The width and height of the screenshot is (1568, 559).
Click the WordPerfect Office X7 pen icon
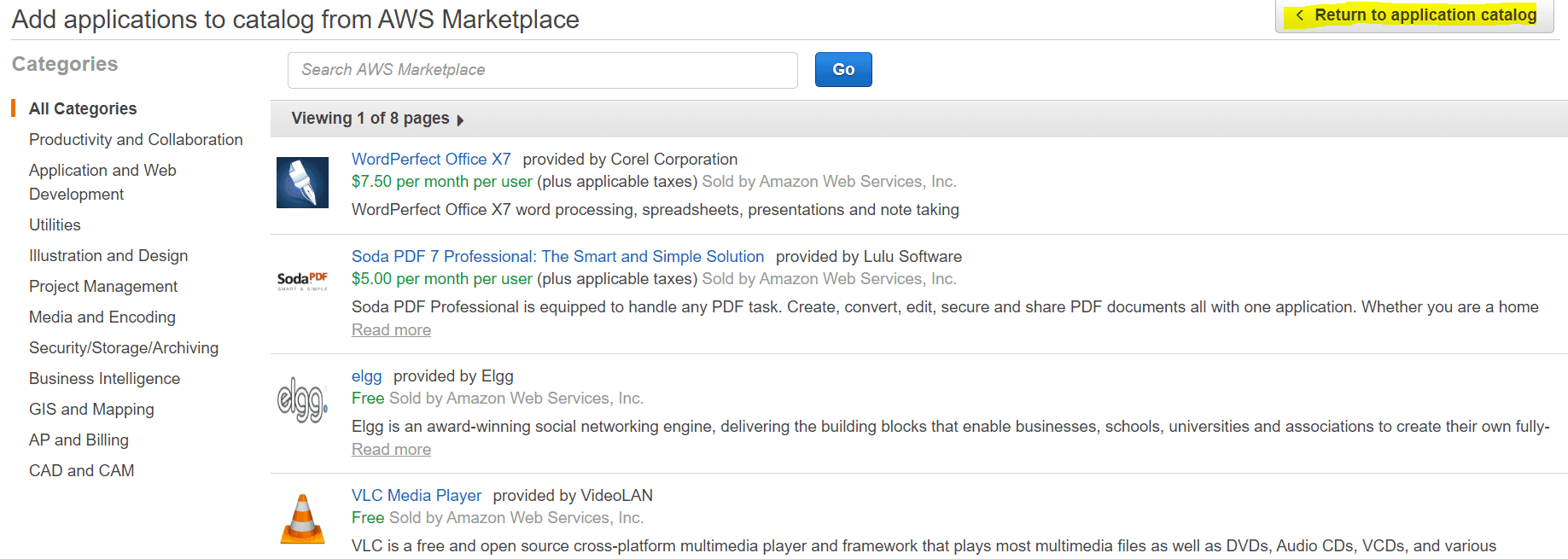(302, 183)
